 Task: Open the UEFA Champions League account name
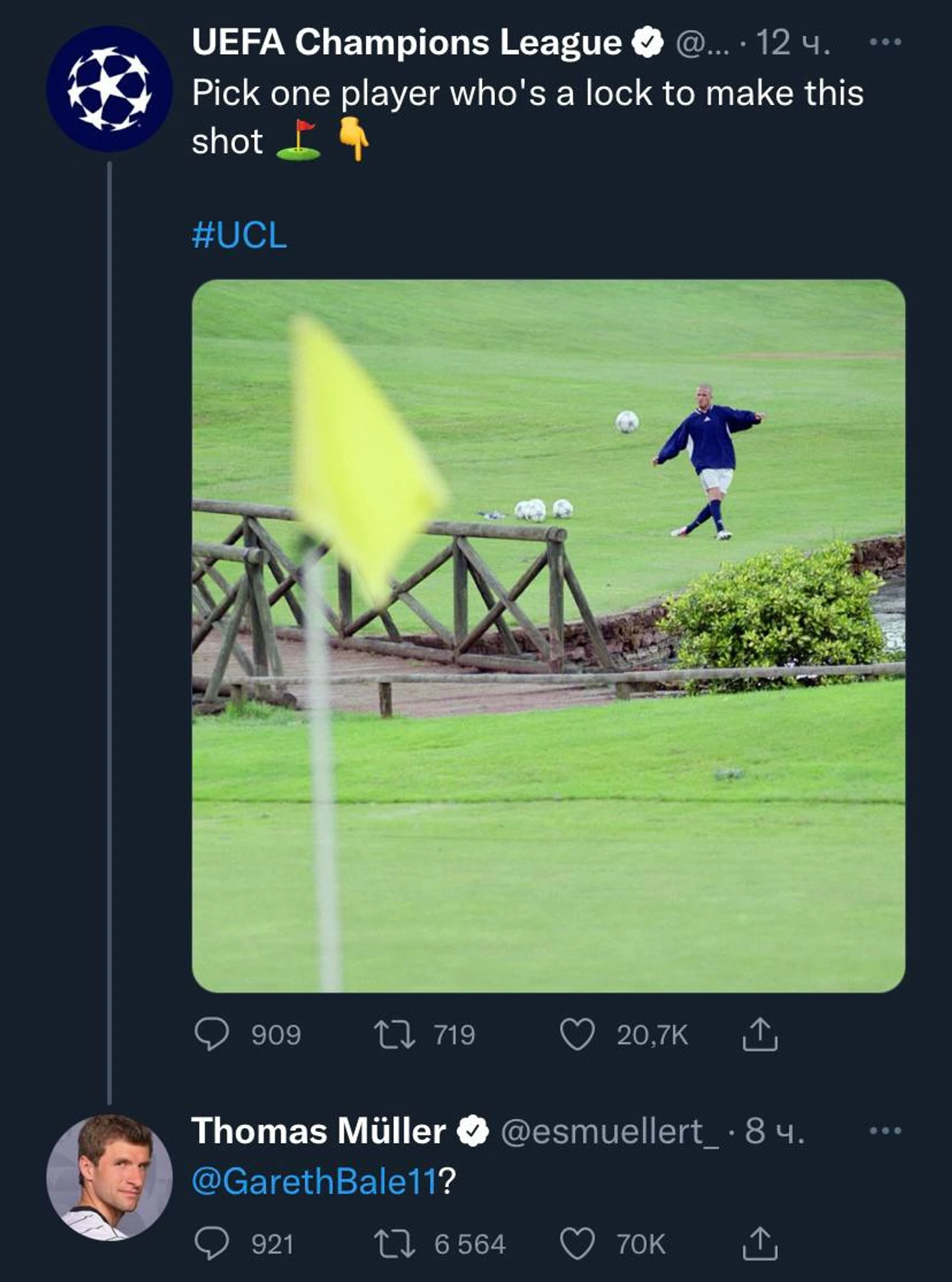406,42
